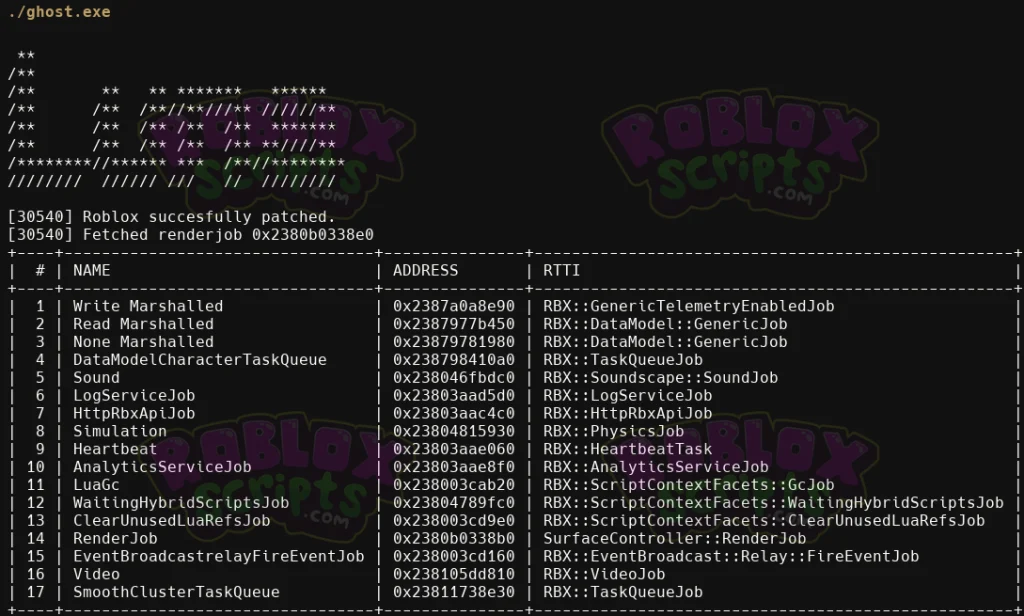Screen dimensions: 1024x616
Task: Click the EventBroadcastrelayFireEventJob name
Action: tap(218, 557)
